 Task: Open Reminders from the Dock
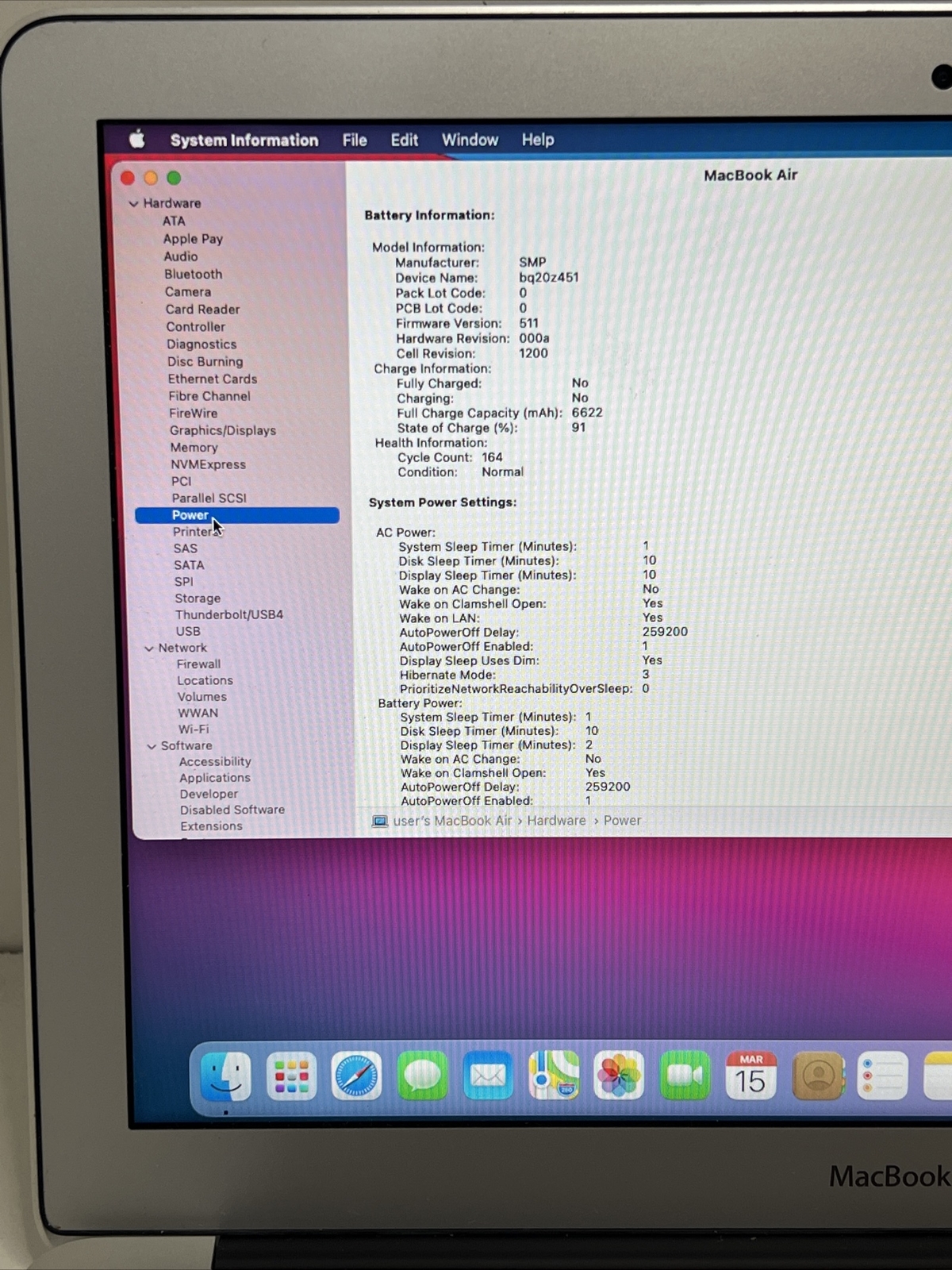pos(882,1076)
